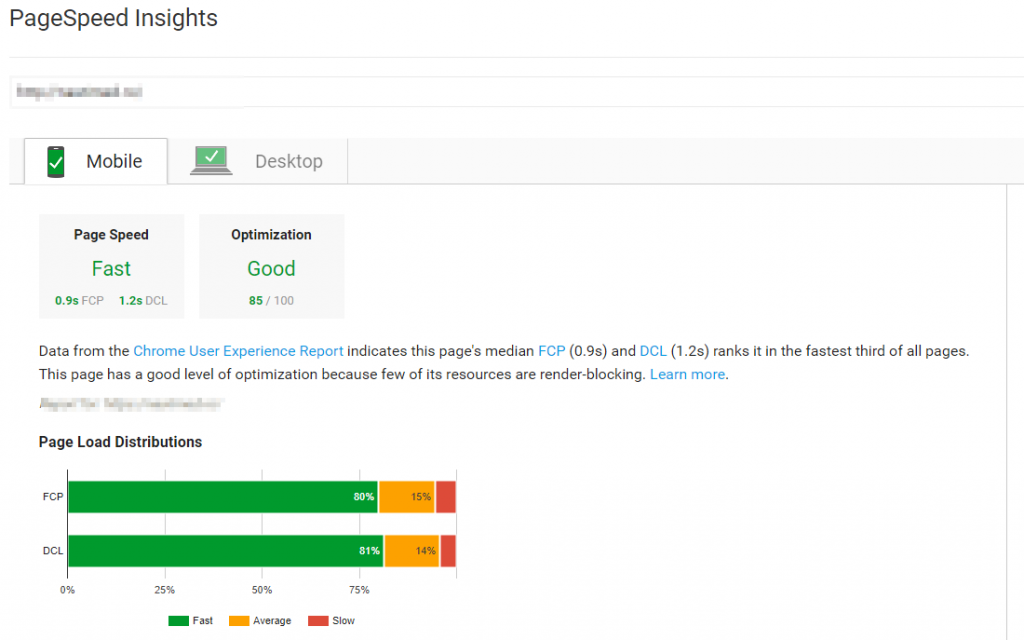This screenshot has width=1024, height=640.
Task: Click the Optimization Good score card
Action: click(272, 266)
